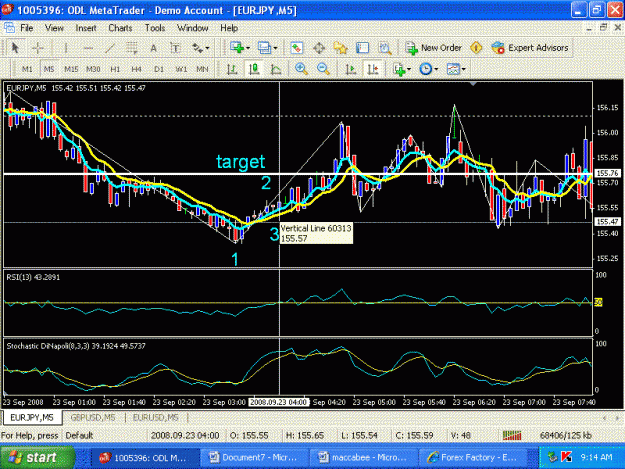625x469 pixels.
Task: Zoom in on the chart
Action: point(301,69)
